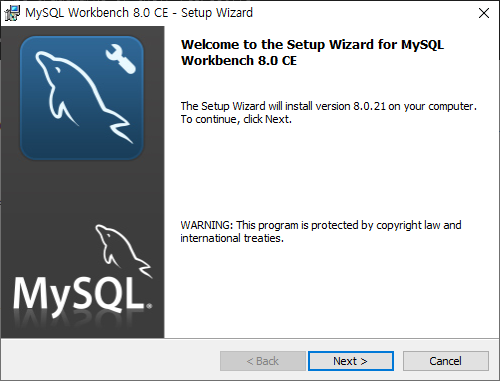The height and width of the screenshot is (381, 500).
Task: Click the white MySQL wordmark with its dolphin
Action: click(x=83, y=270)
